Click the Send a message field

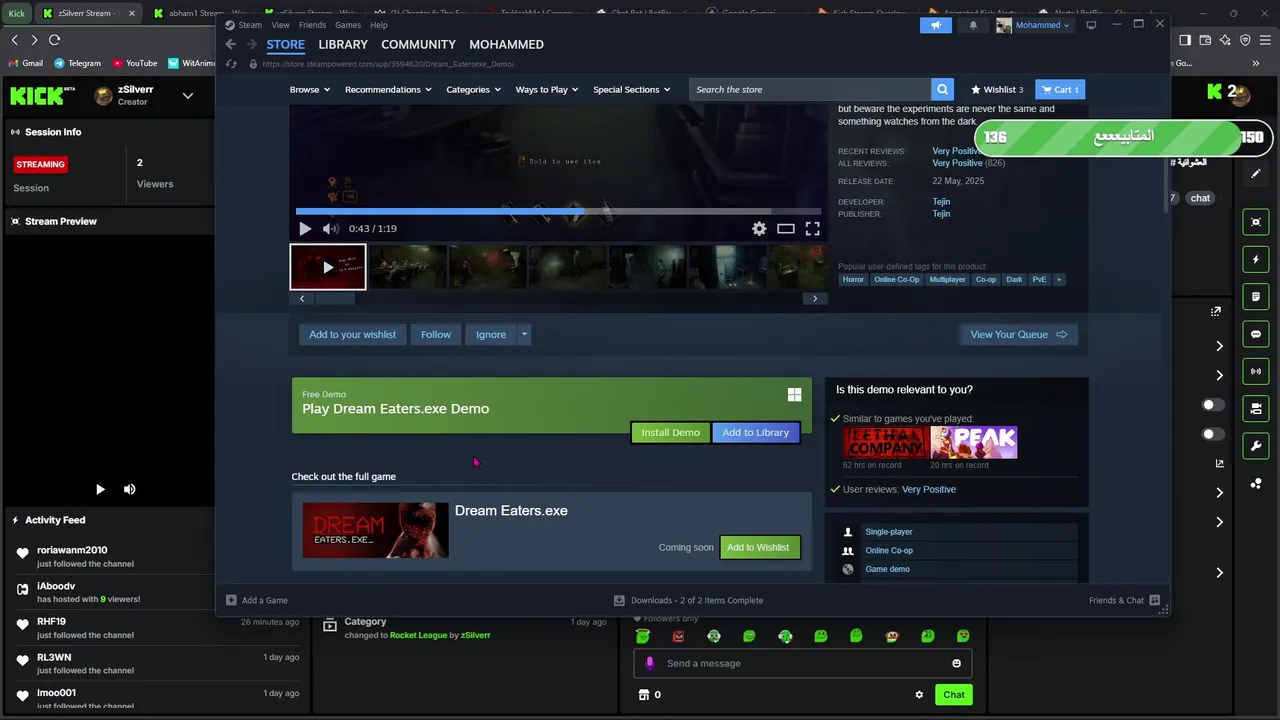pos(802,663)
